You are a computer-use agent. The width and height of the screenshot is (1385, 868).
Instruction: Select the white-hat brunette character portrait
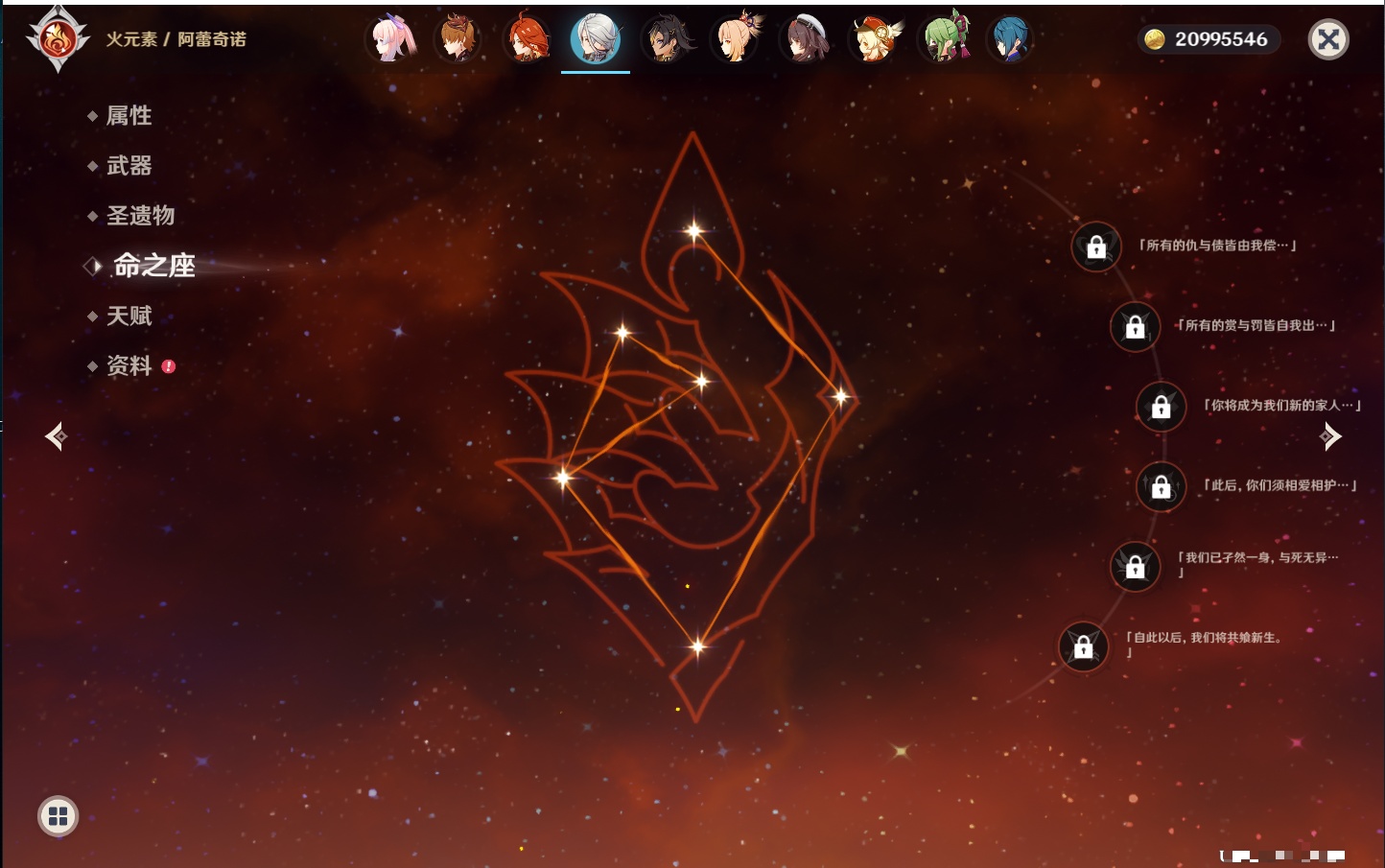point(805,39)
